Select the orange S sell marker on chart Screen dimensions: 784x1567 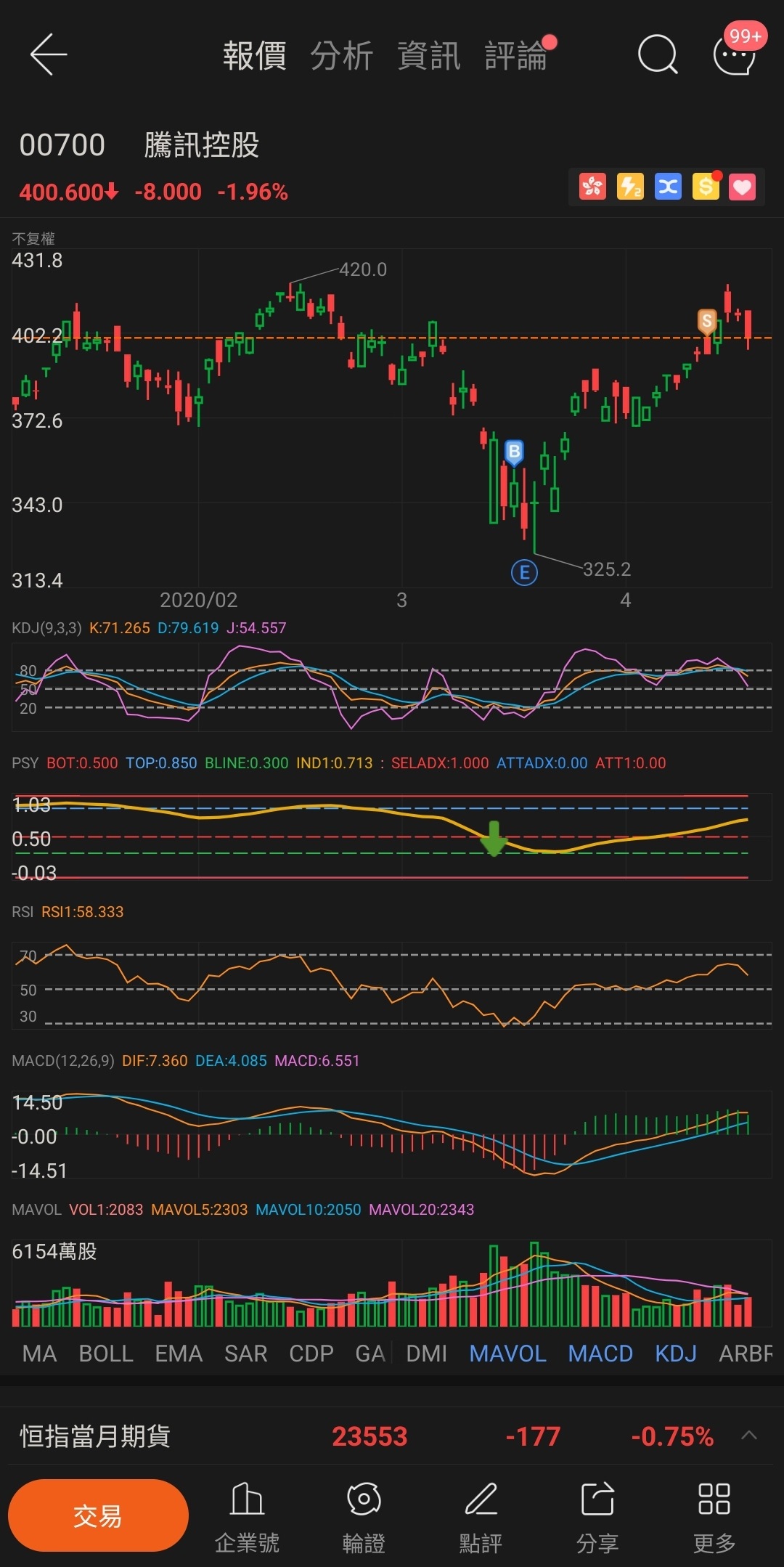(706, 321)
